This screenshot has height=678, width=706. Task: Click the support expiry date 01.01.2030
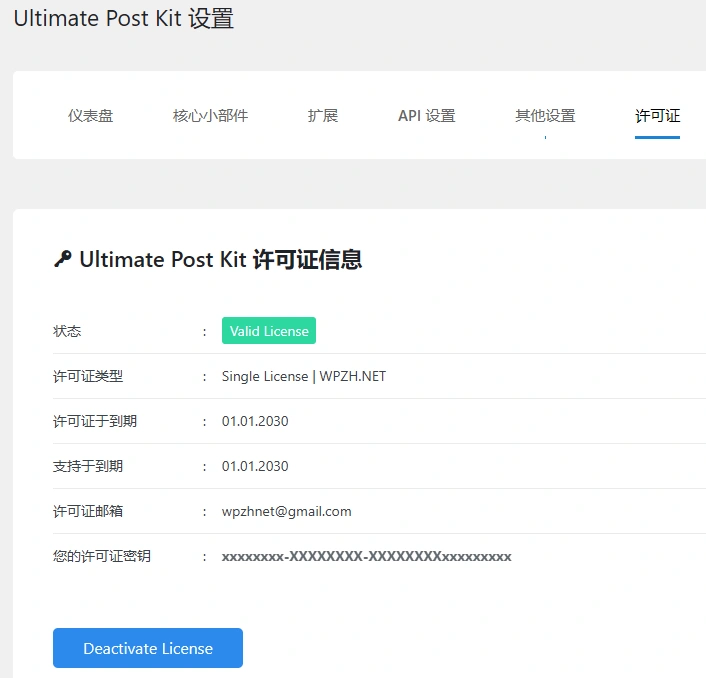[x=255, y=466]
